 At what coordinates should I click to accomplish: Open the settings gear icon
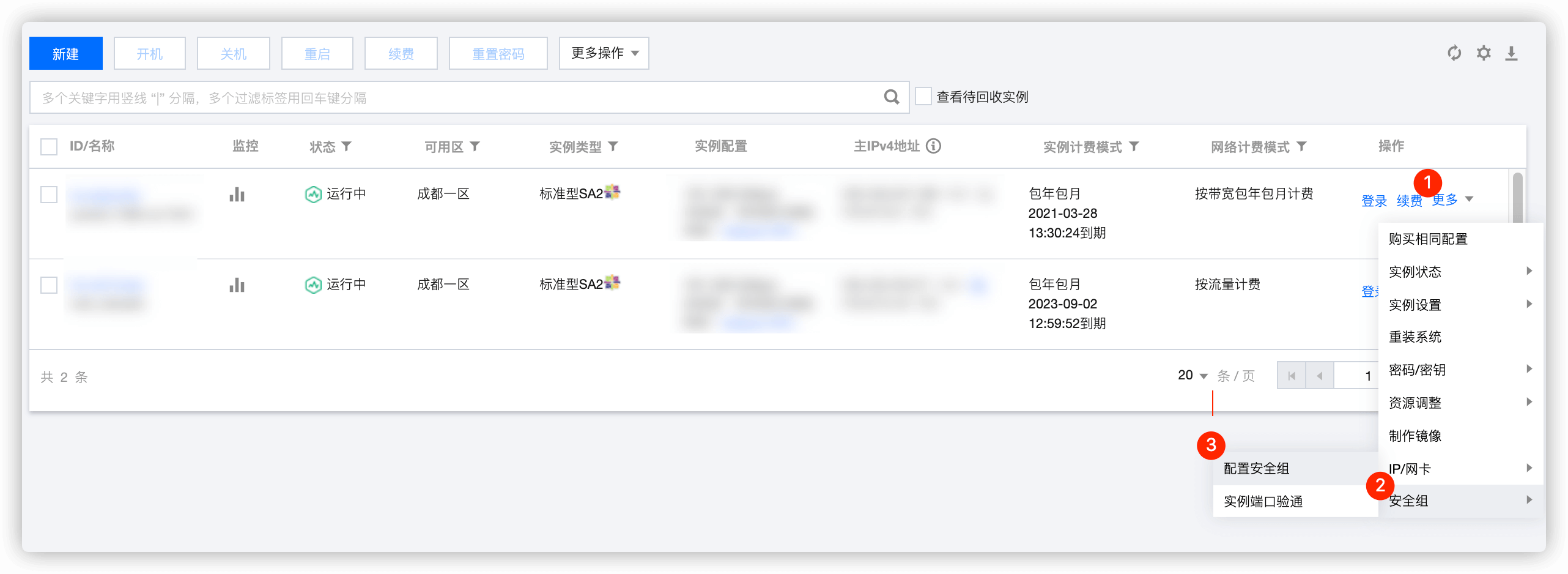click(1484, 53)
